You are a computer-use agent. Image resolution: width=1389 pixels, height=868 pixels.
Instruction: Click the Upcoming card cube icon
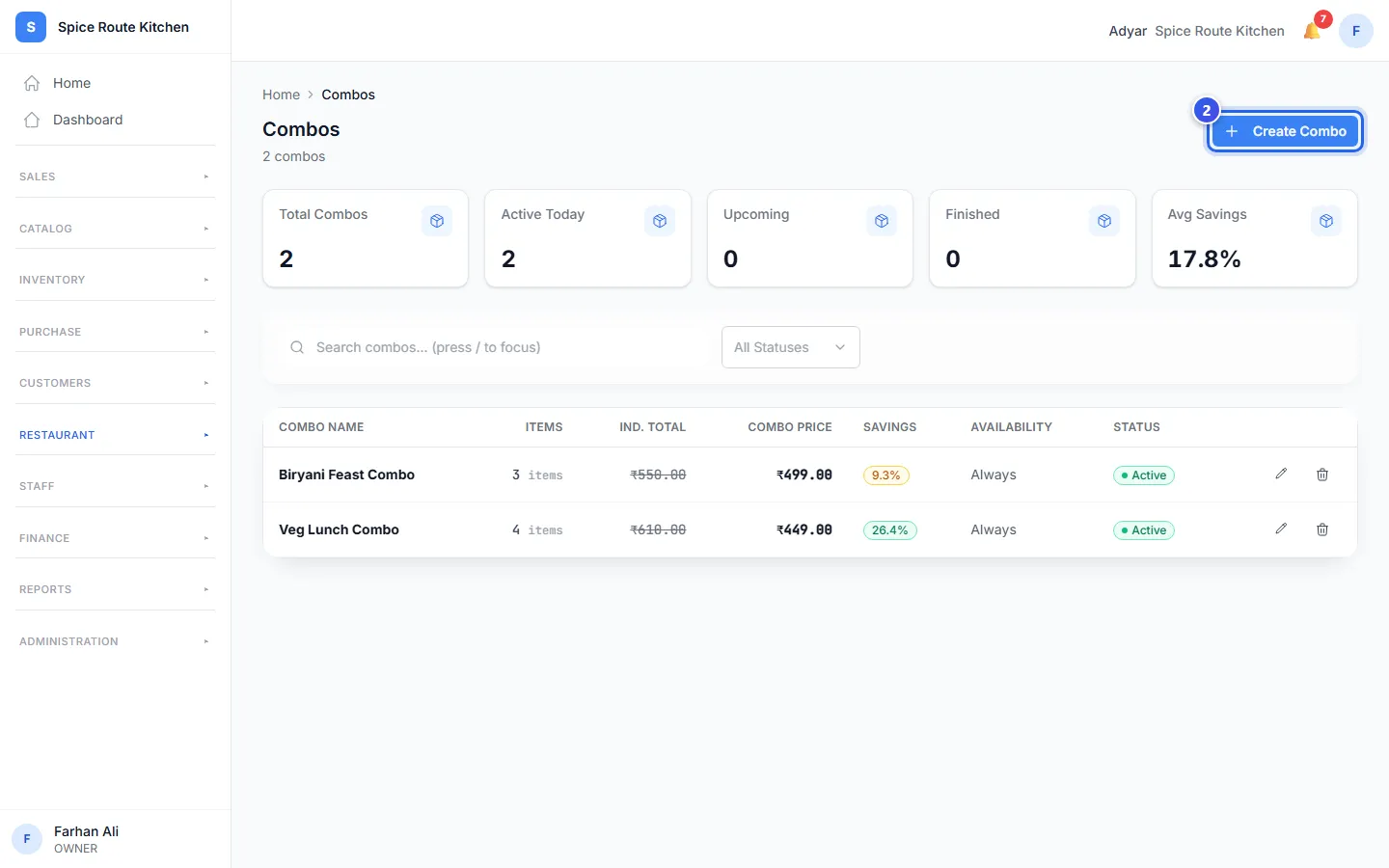[882, 221]
